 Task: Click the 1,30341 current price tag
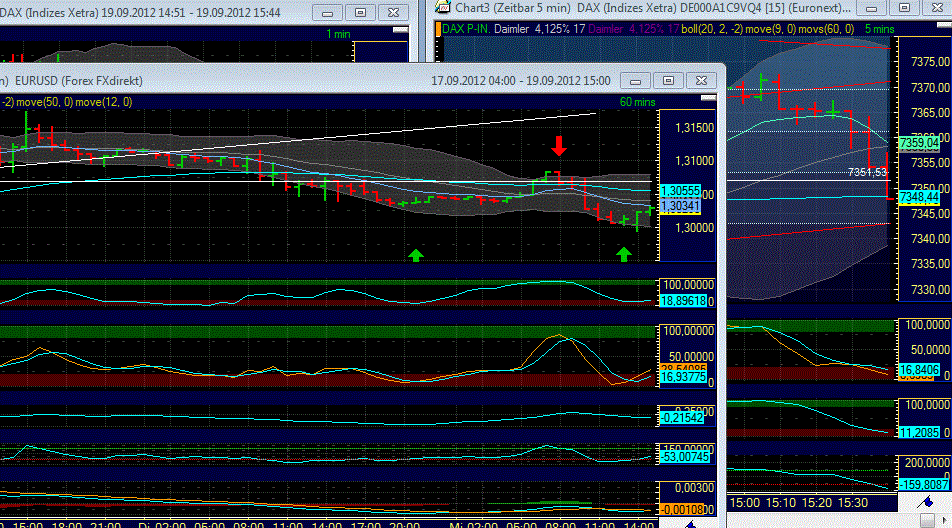pyautogui.click(x=681, y=206)
